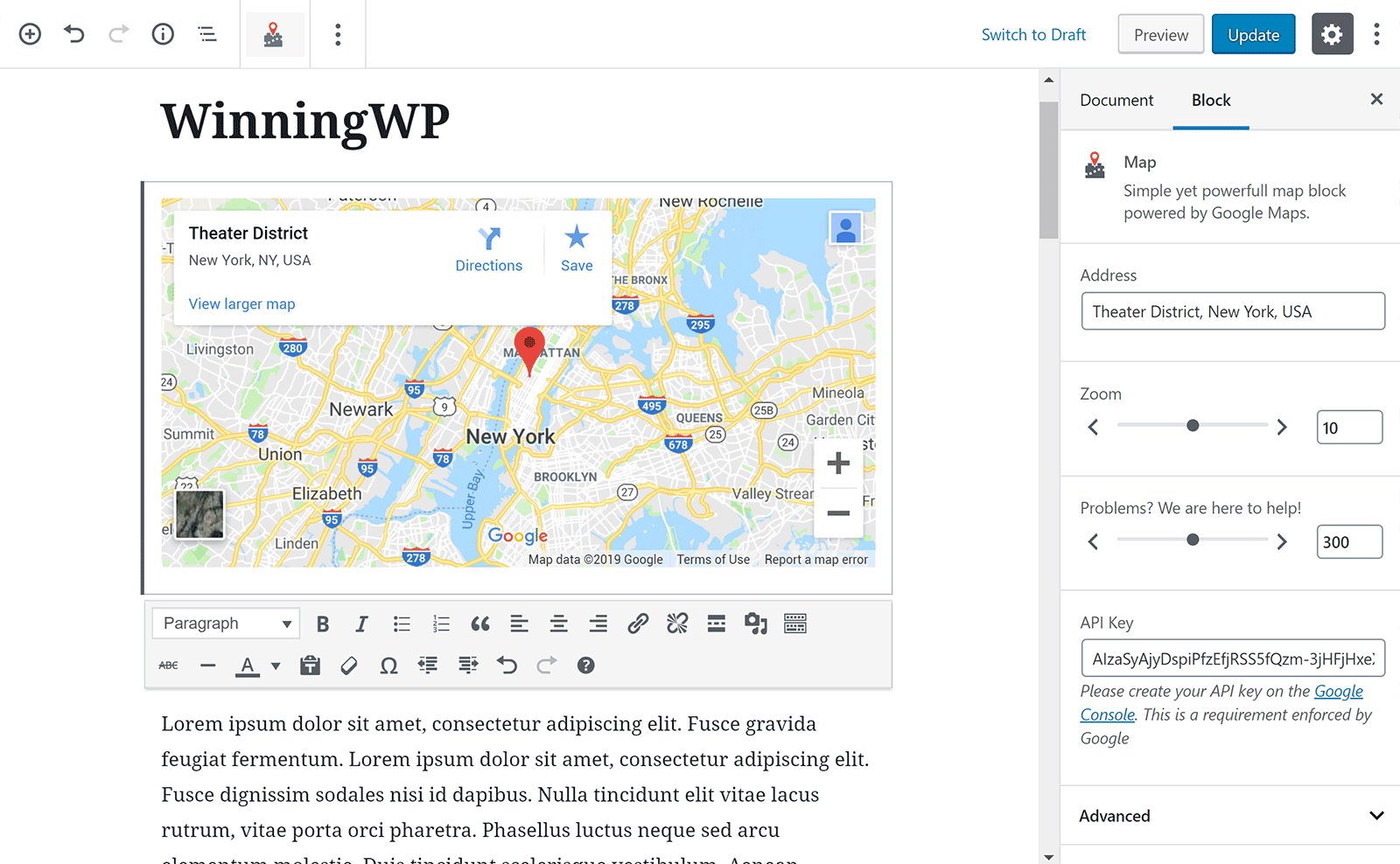Click paste as text icon
The width and height of the screenshot is (1400, 864).
click(310, 665)
